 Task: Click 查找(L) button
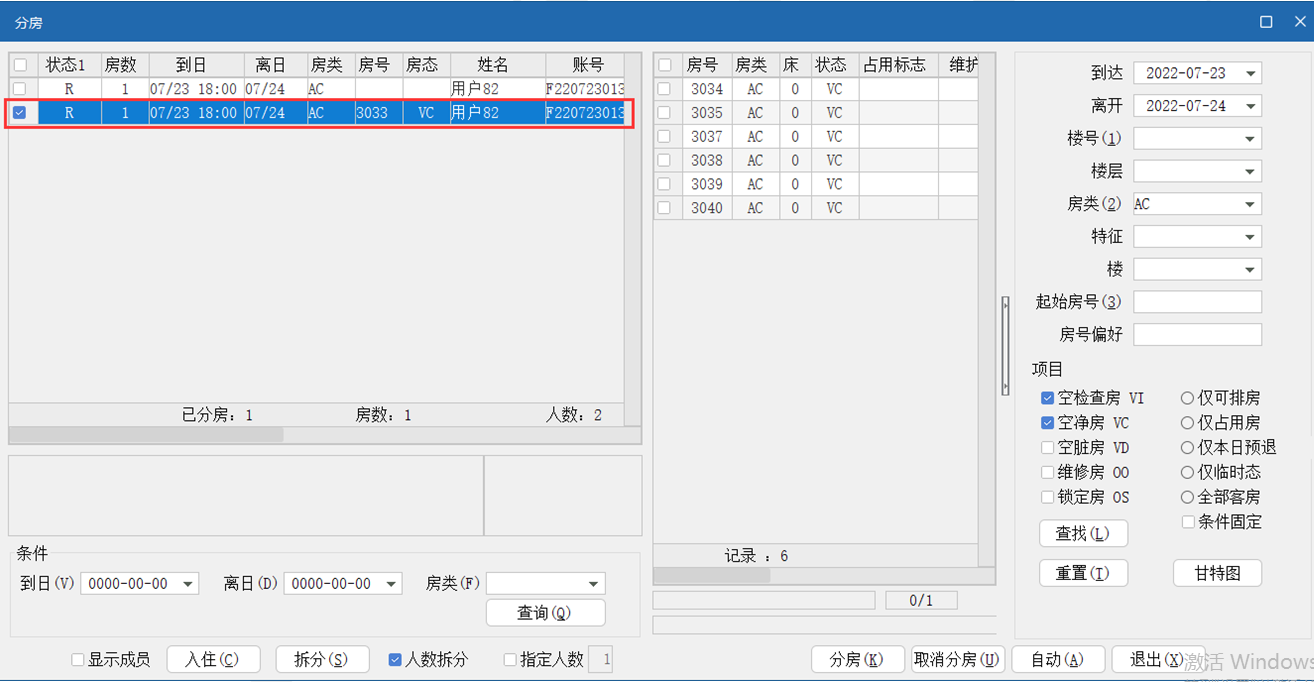point(1083,534)
